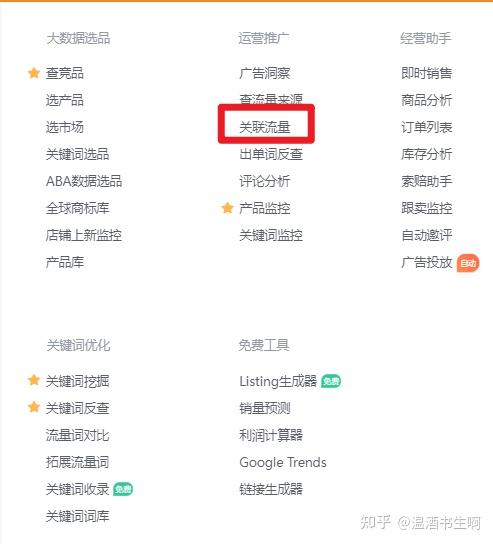493x544 pixels.
Task: Open the highlighted 关联流量 menu item
Action: point(265,127)
